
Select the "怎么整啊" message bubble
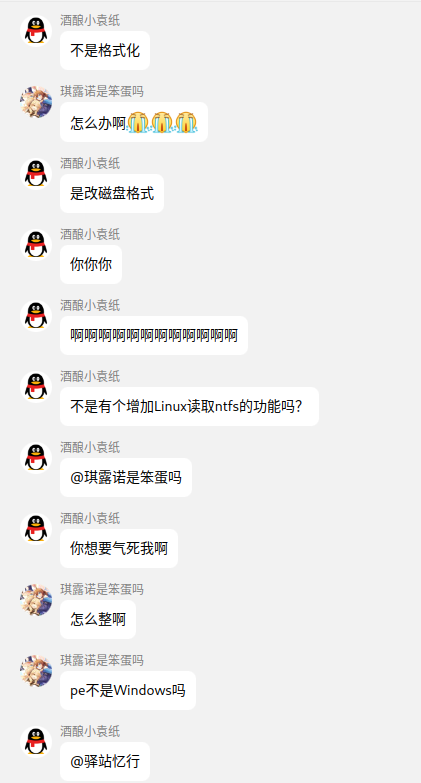[x=98, y=619]
